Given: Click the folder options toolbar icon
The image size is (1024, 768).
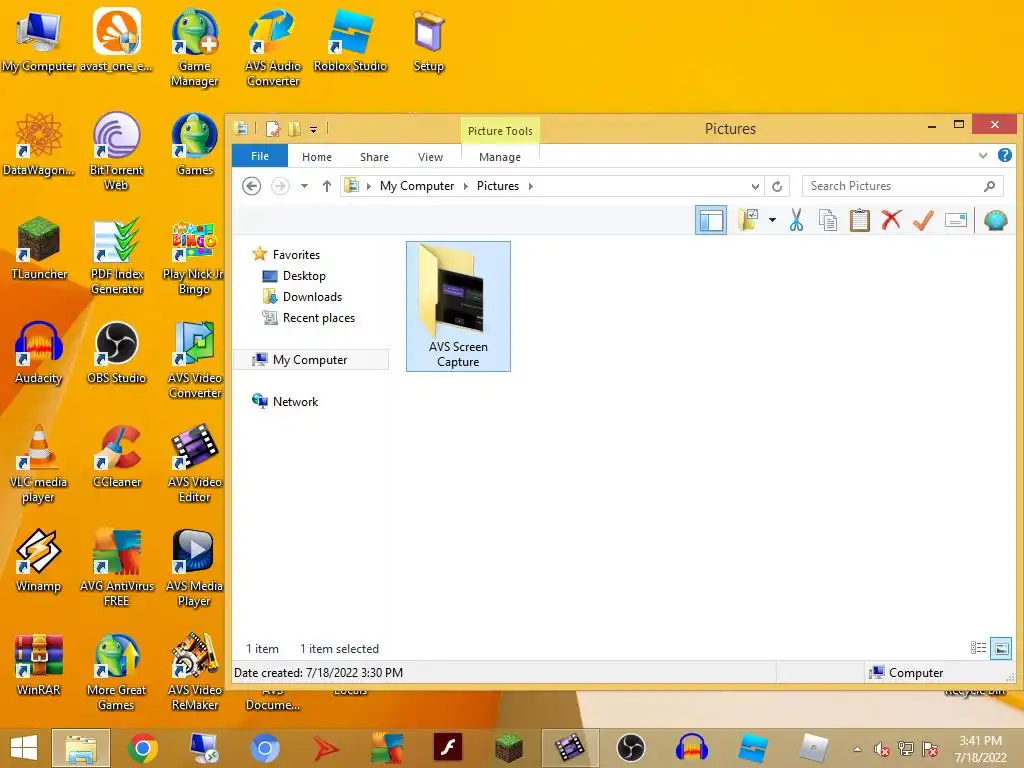Looking at the screenshot, I should (748, 220).
